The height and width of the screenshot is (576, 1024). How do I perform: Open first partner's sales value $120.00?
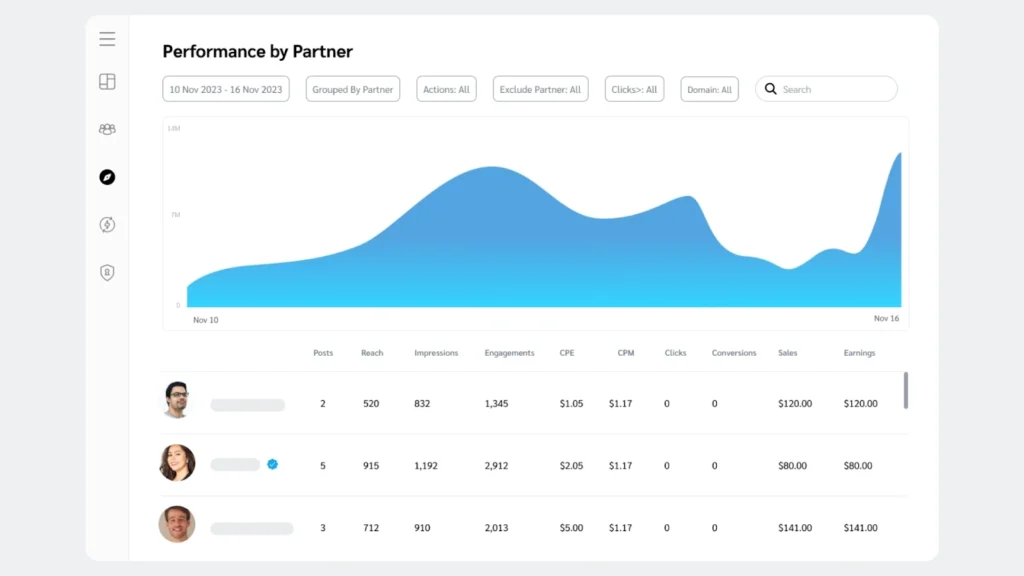click(795, 403)
